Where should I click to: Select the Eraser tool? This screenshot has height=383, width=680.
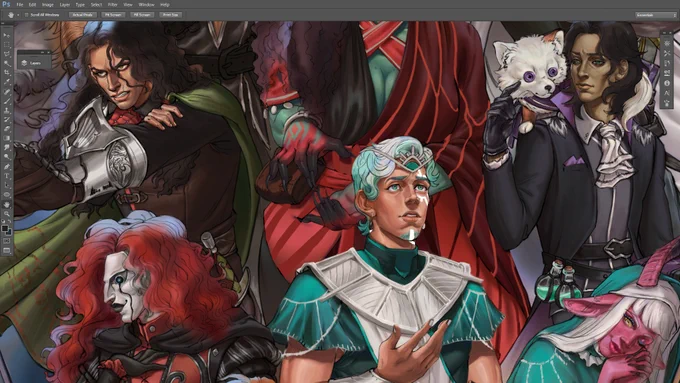point(7,129)
